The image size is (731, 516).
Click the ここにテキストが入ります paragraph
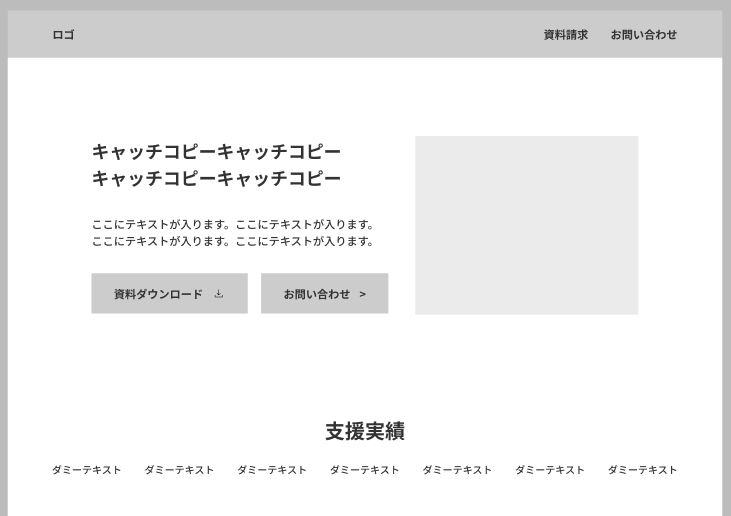click(x=233, y=233)
